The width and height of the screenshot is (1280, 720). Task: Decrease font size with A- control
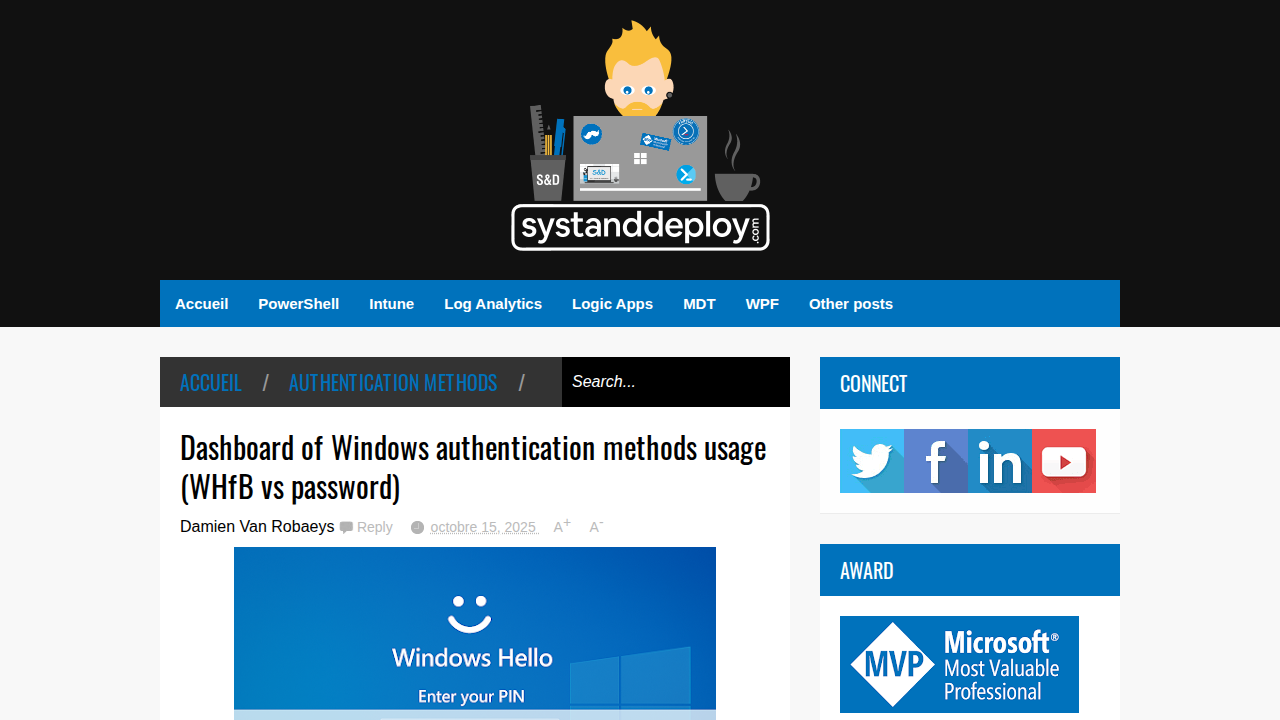pos(596,526)
